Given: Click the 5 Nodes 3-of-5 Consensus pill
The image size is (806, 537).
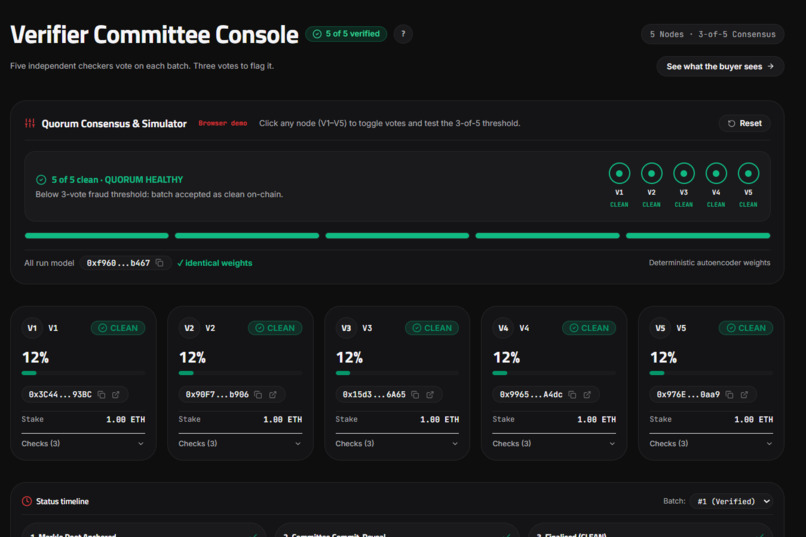Looking at the screenshot, I should click(712, 34).
